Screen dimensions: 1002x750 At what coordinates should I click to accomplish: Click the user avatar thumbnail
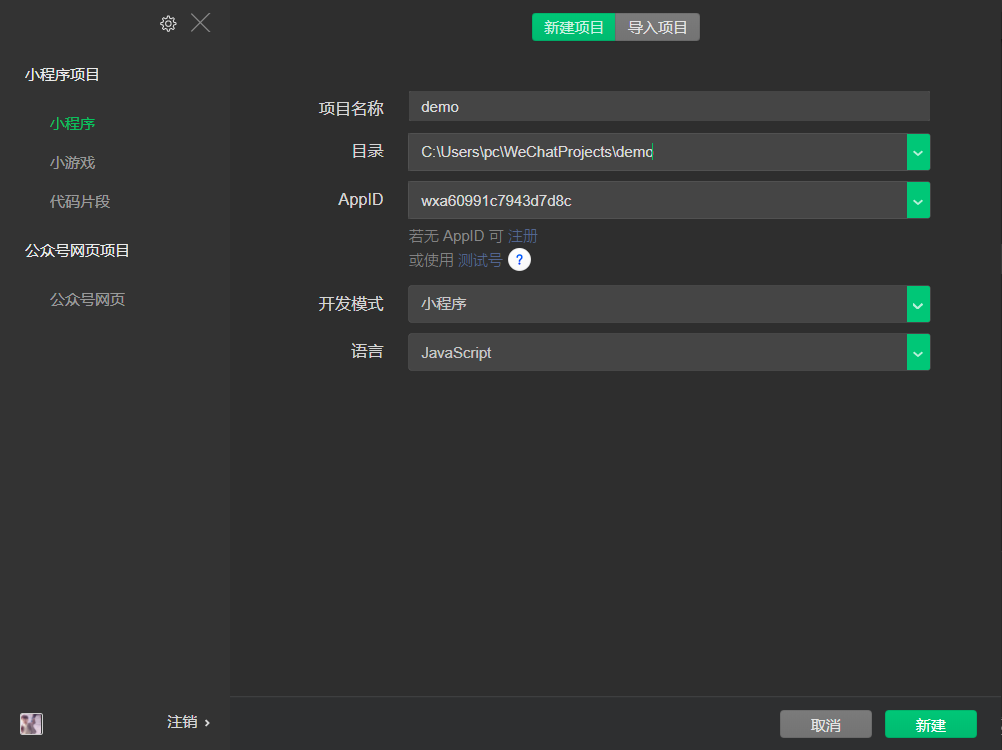[x=31, y=723]
